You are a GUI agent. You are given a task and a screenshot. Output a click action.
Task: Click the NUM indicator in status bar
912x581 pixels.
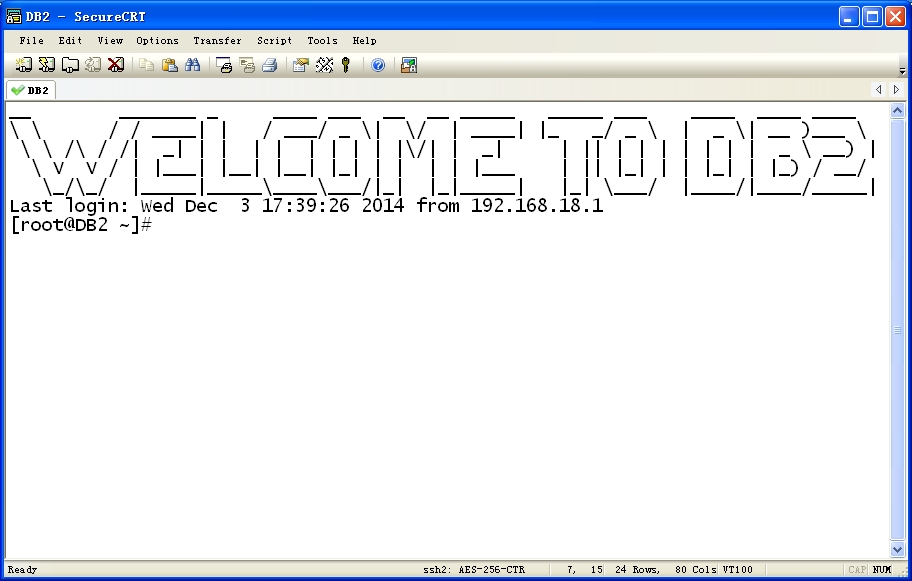click(x=882, y=570)
